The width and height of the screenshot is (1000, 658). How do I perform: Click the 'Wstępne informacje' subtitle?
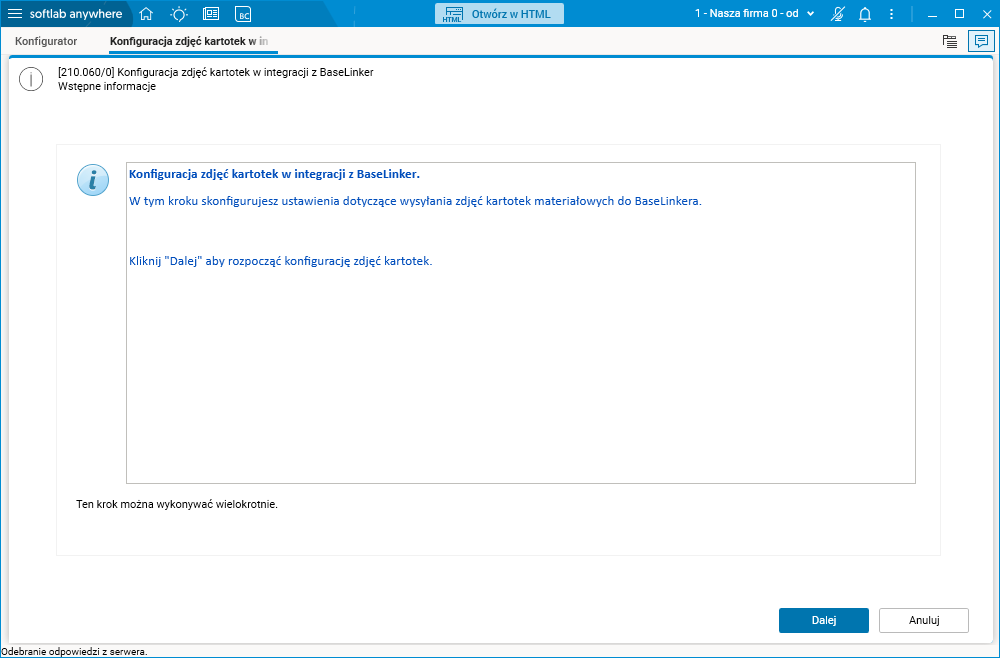point(107,86)
